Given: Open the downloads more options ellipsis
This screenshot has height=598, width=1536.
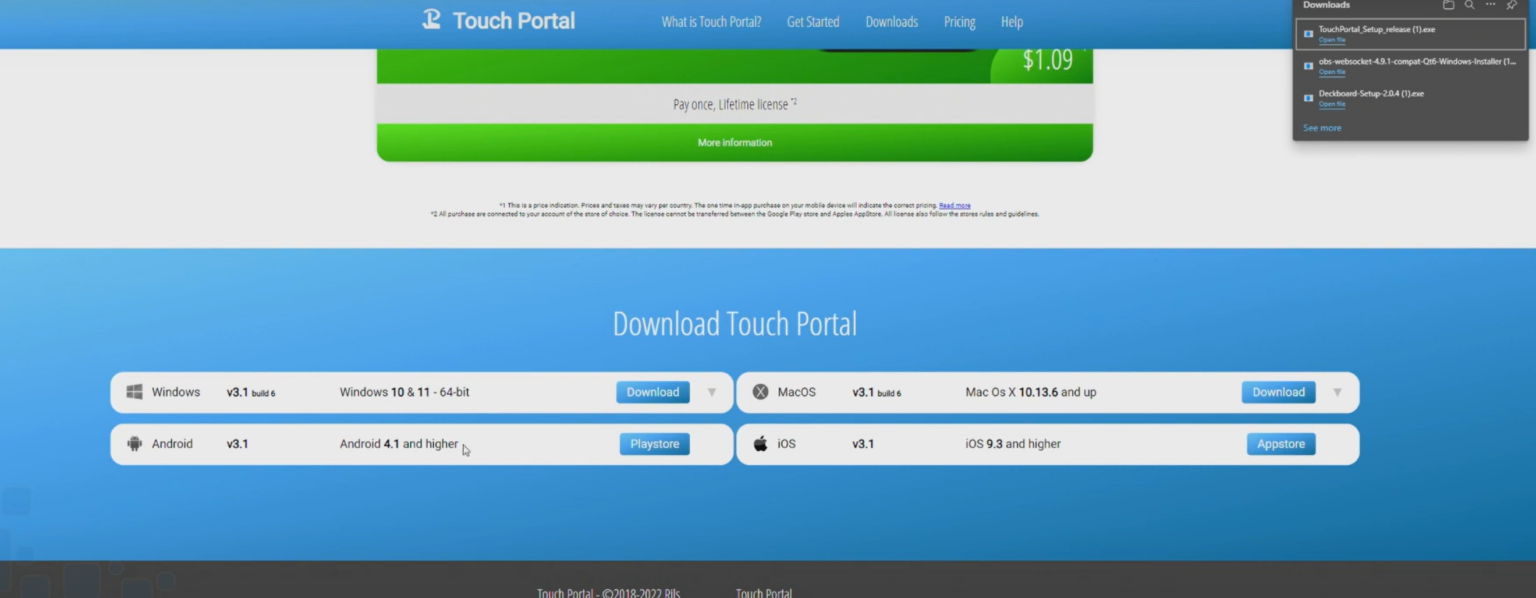Looking at the screenshot, I should tap(1490, 5).
